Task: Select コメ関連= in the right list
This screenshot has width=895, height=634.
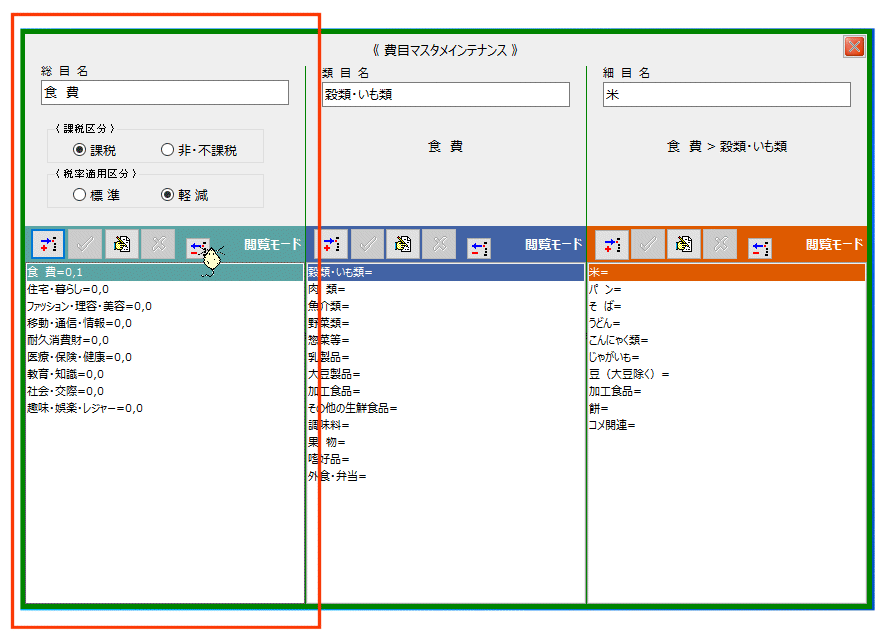Action: pyautogui.click(x=727, y=425)
